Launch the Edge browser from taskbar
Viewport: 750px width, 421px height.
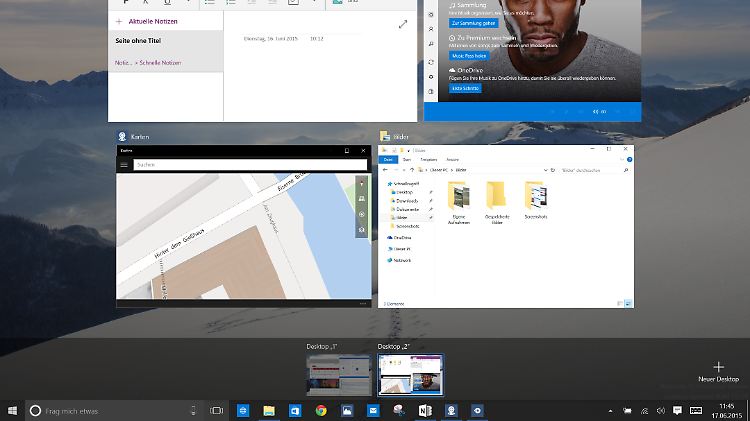coord(243,410)
